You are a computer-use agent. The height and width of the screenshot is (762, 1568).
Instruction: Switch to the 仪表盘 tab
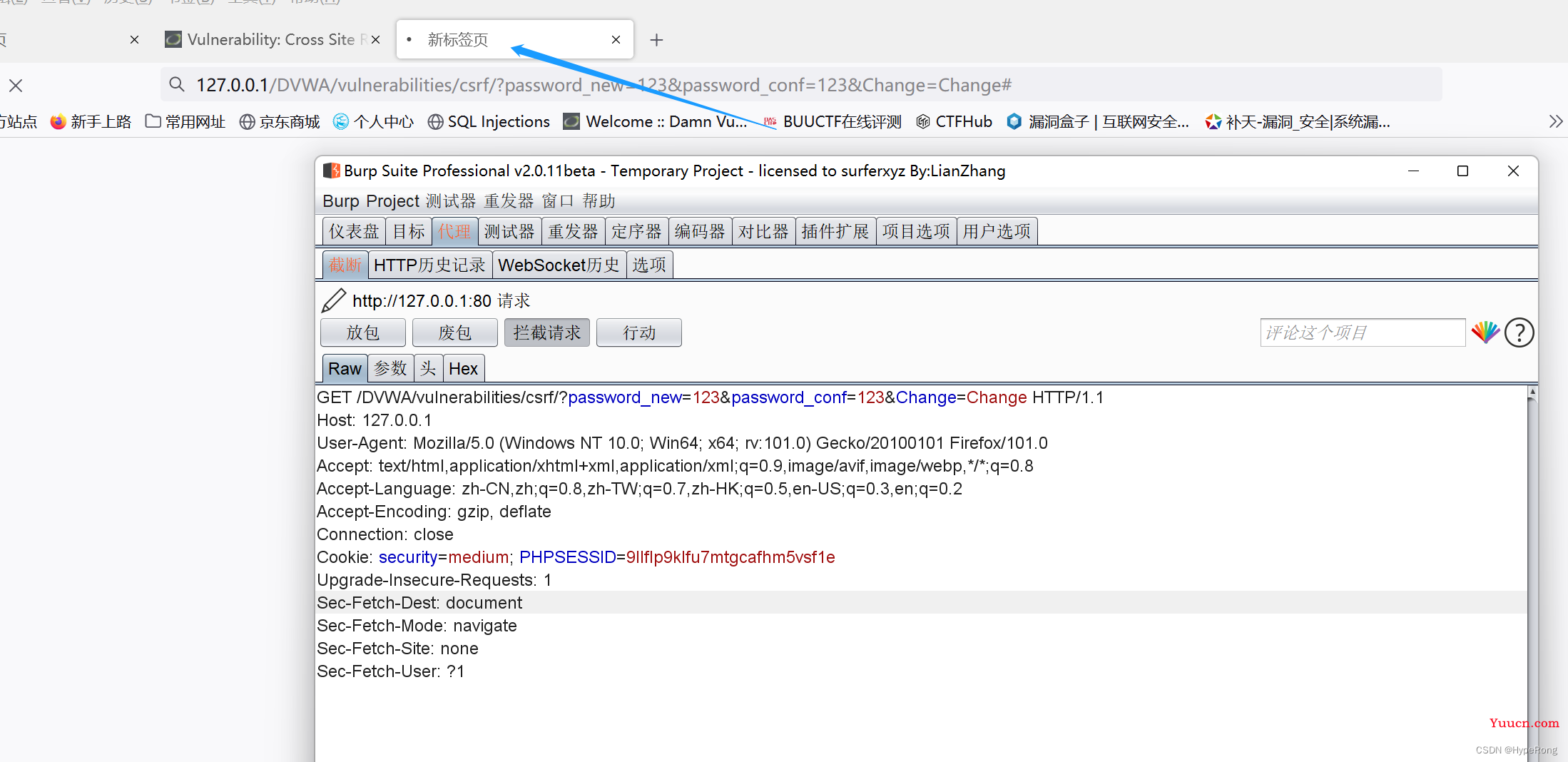354,231
